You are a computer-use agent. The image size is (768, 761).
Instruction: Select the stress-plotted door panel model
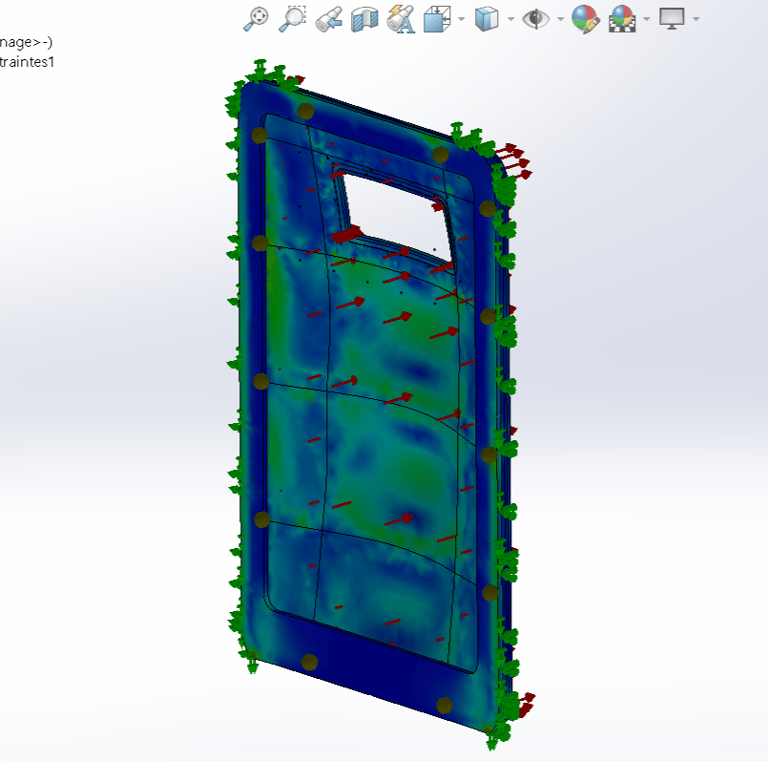[x=377, y=406]
